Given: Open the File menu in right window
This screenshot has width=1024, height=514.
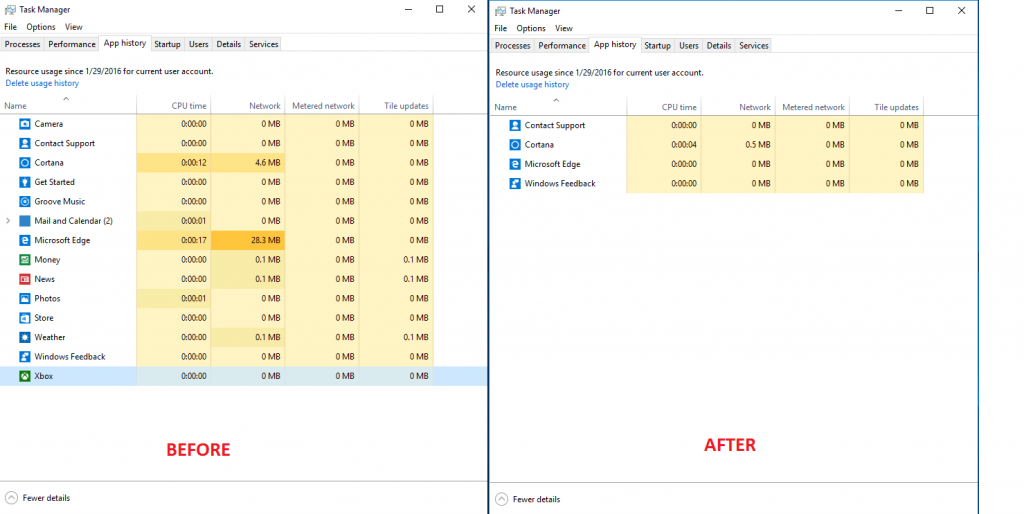Looking at the screenshot, I should 501,28.
